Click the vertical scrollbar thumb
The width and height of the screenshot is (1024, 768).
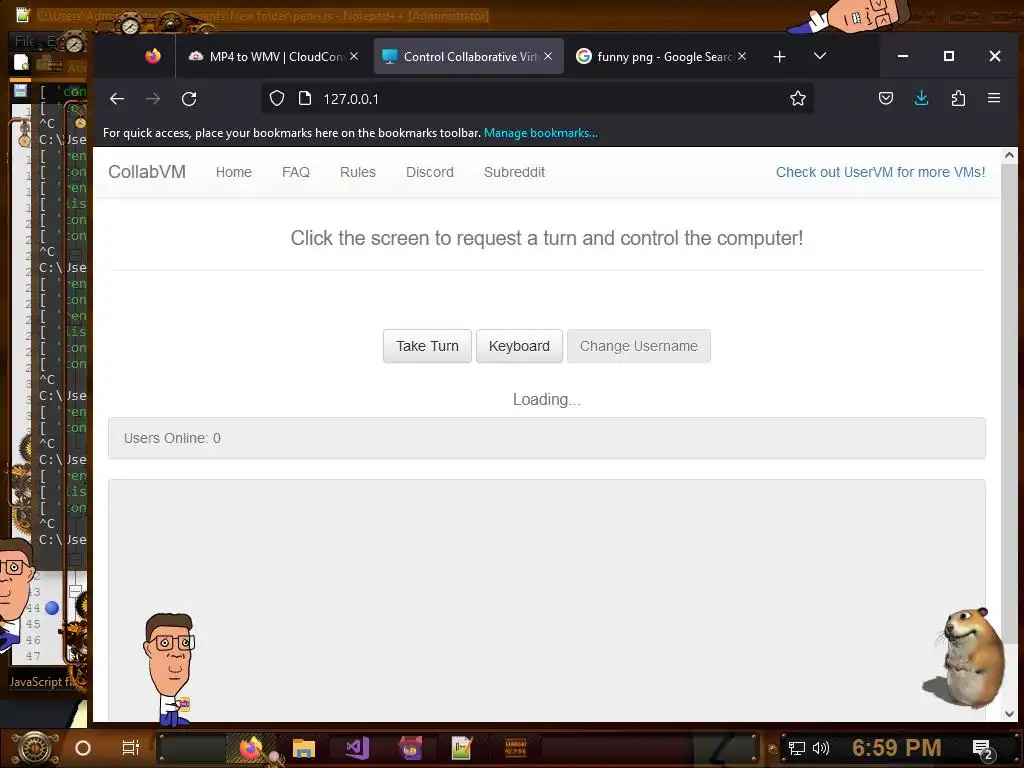[1009, 402]
